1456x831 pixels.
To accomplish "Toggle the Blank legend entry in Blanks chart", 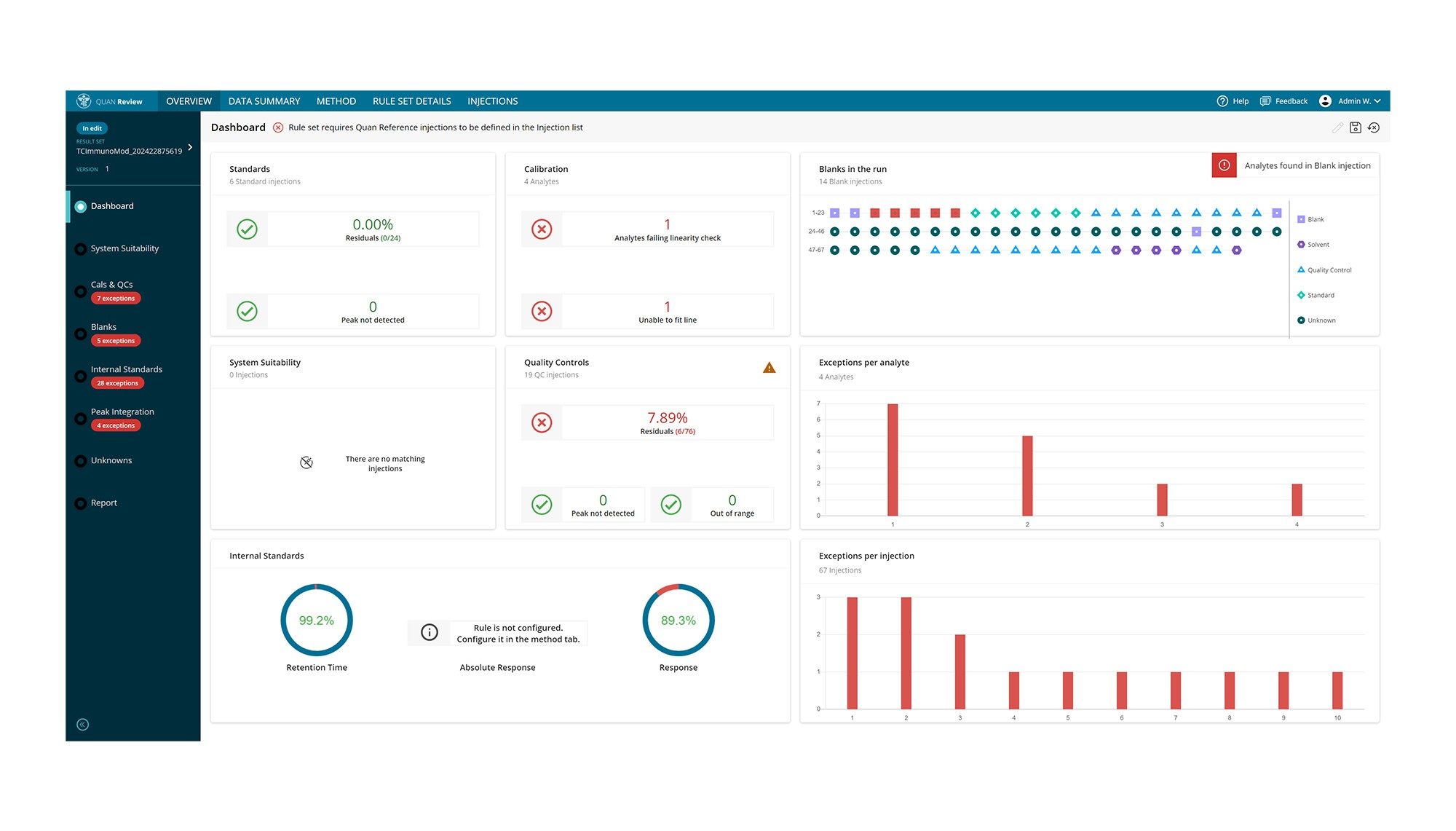I will click(x=1313, y=218).
